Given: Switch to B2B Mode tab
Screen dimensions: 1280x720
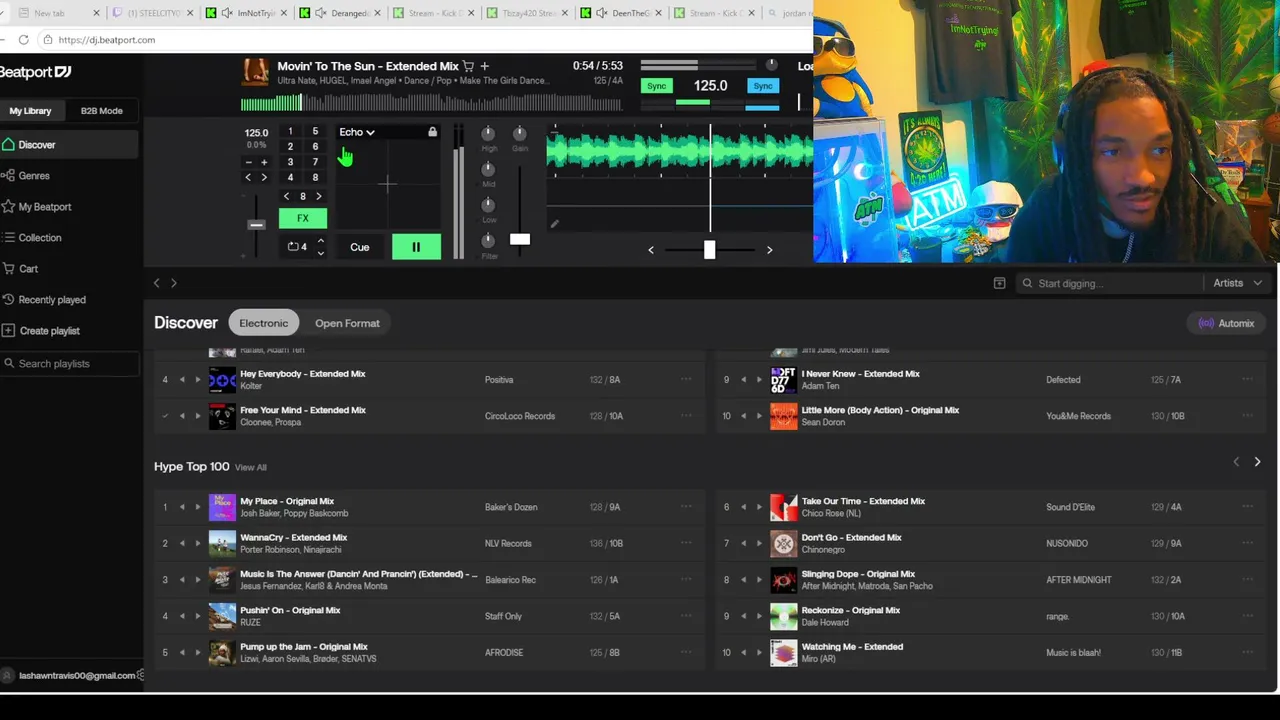Looking at the screenshot, I should [x=101, y=111].
